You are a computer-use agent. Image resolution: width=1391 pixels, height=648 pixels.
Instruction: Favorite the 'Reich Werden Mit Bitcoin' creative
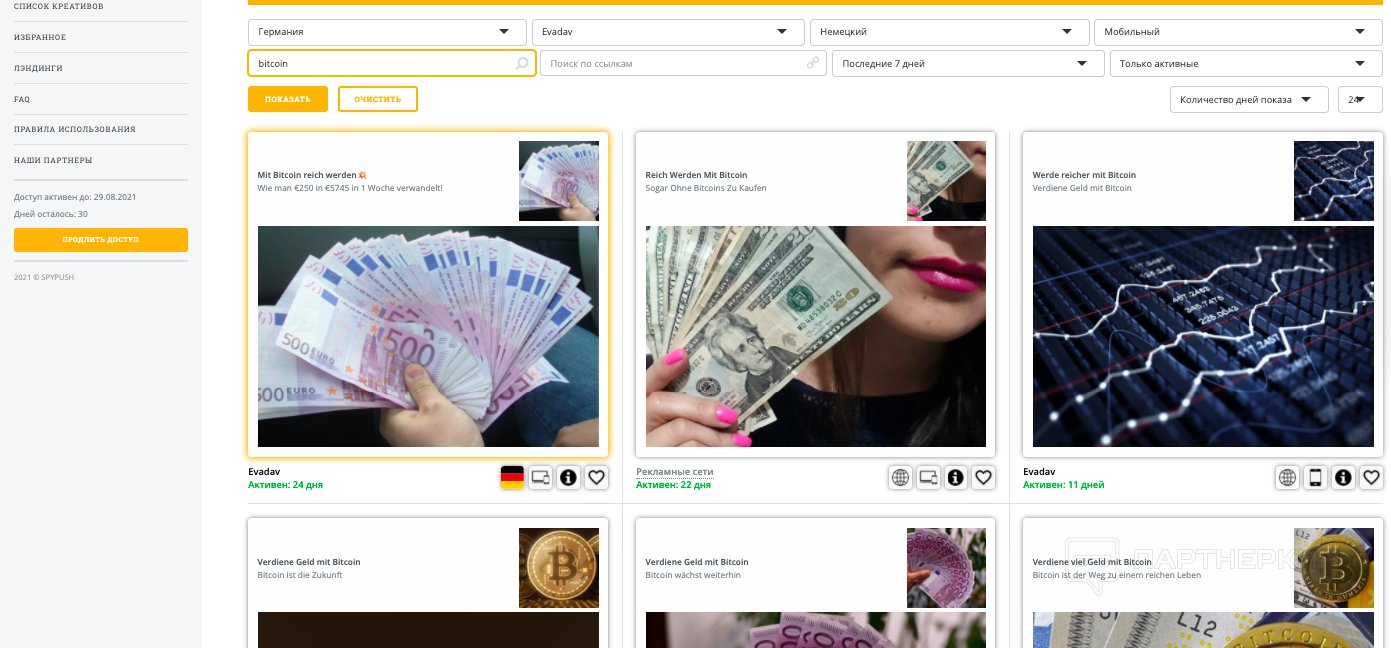(x=984, y=478)
